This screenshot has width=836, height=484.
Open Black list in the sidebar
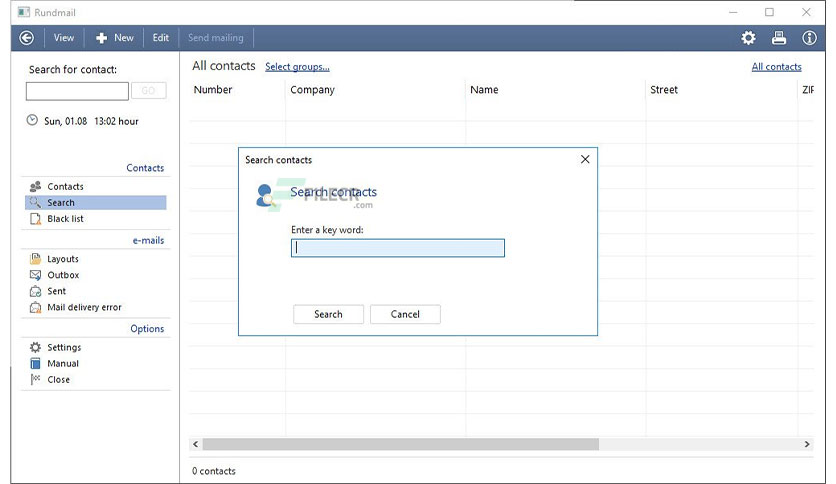(x=65, y=219)
